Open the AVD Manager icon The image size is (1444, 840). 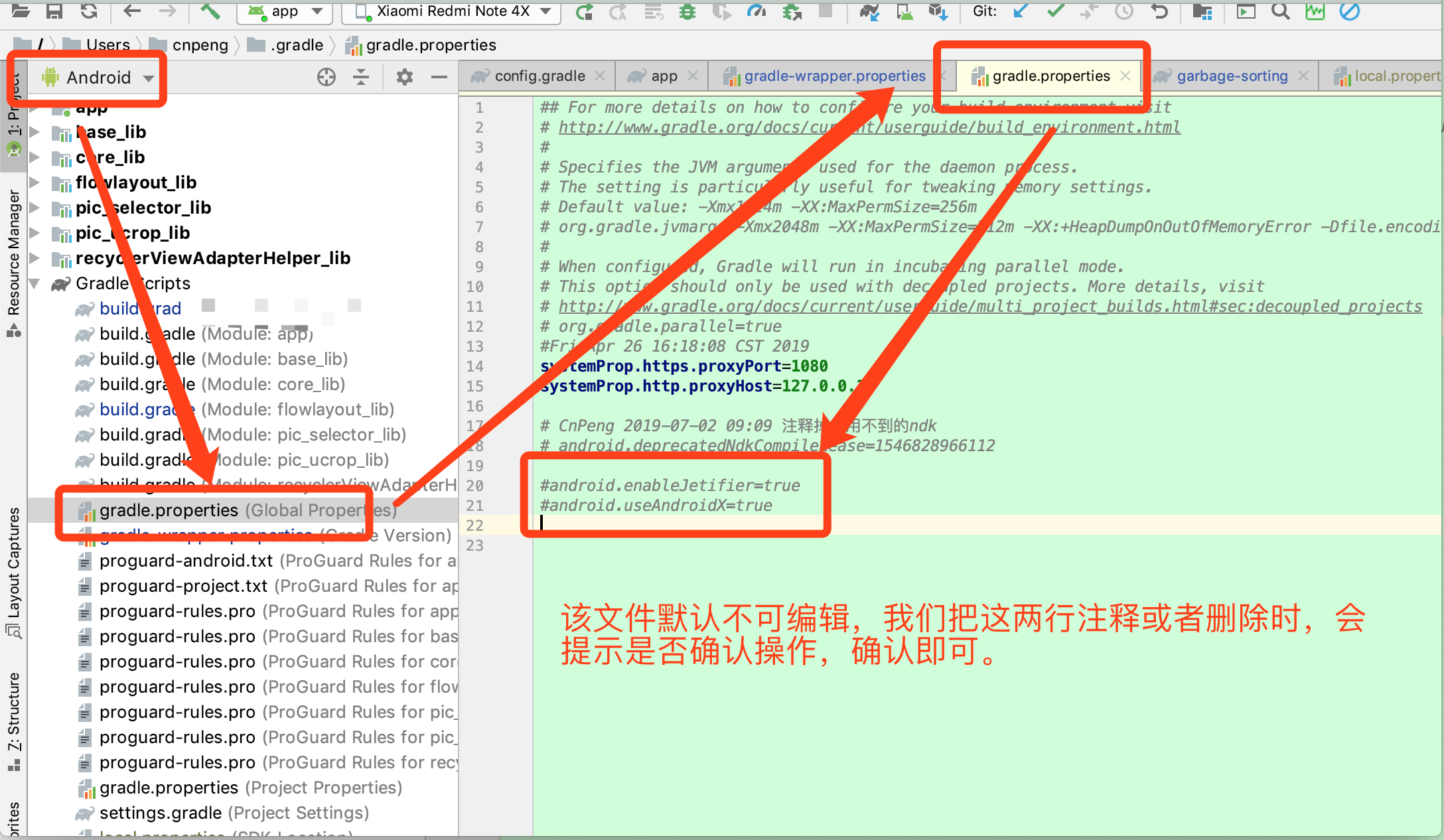click(x=904, y=11)
